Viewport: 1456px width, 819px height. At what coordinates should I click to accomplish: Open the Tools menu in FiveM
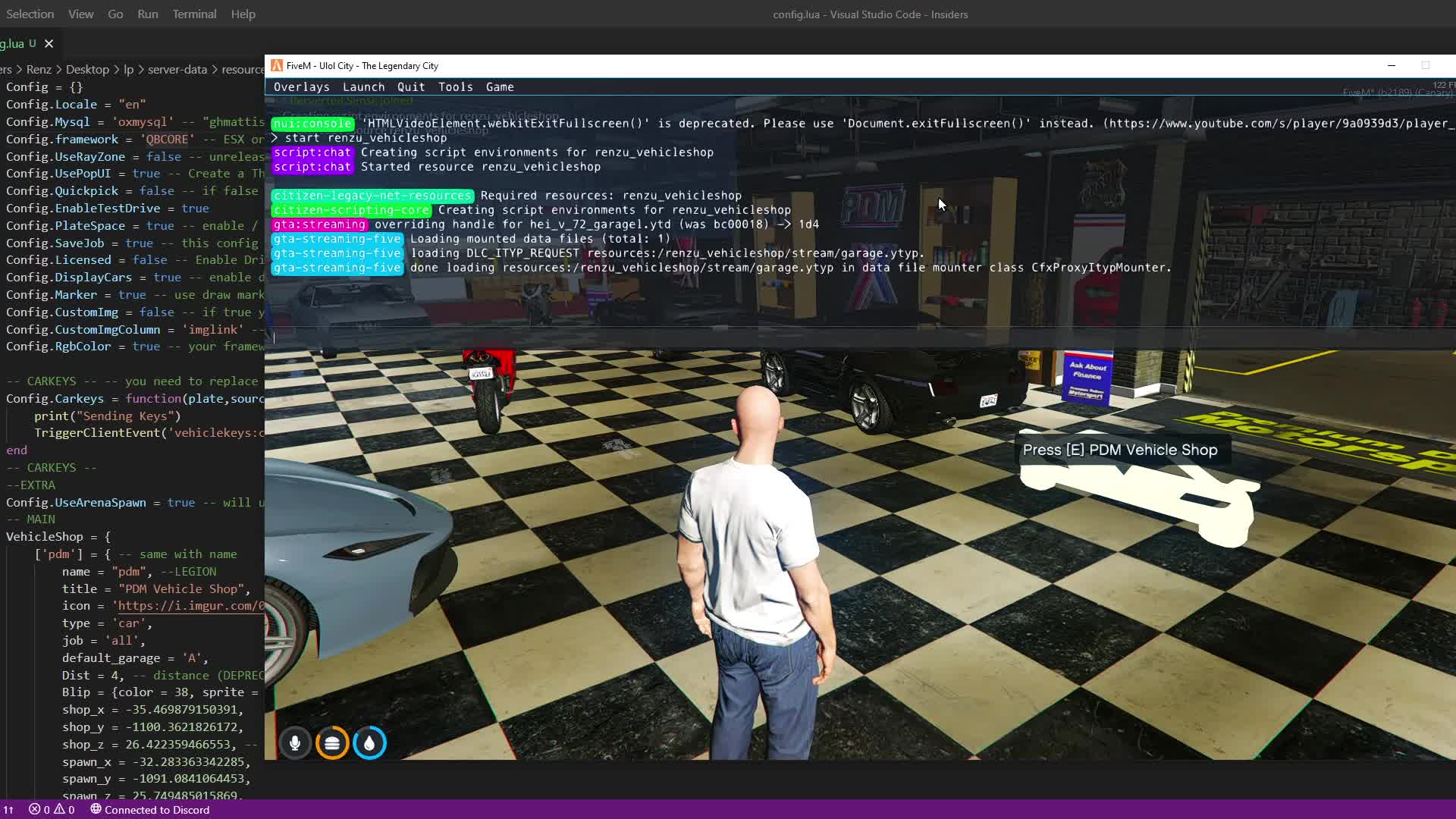tap(455, 87)
